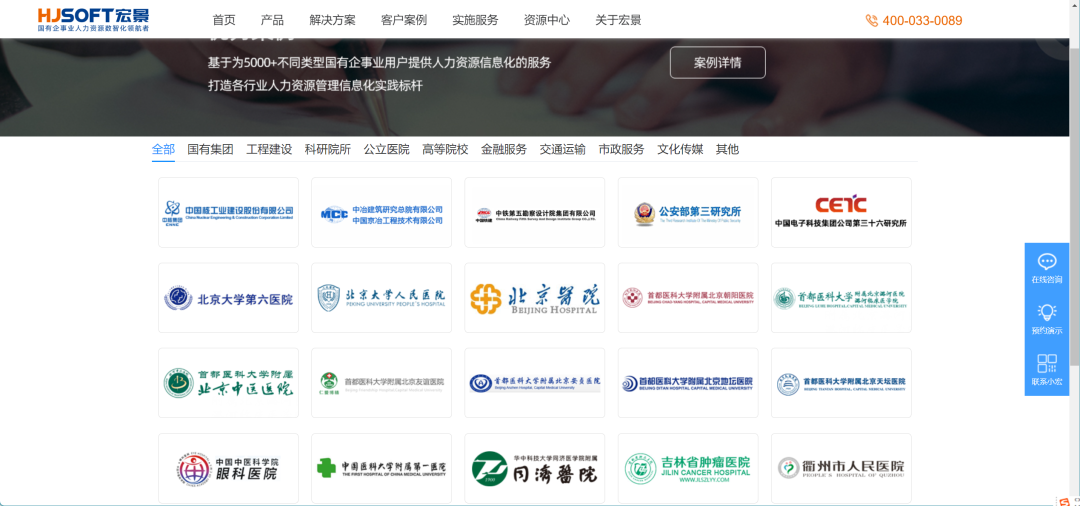The image size is (1080, 506).
Task: Open 关于宏景 navigation item
Action: coord(618,20)
